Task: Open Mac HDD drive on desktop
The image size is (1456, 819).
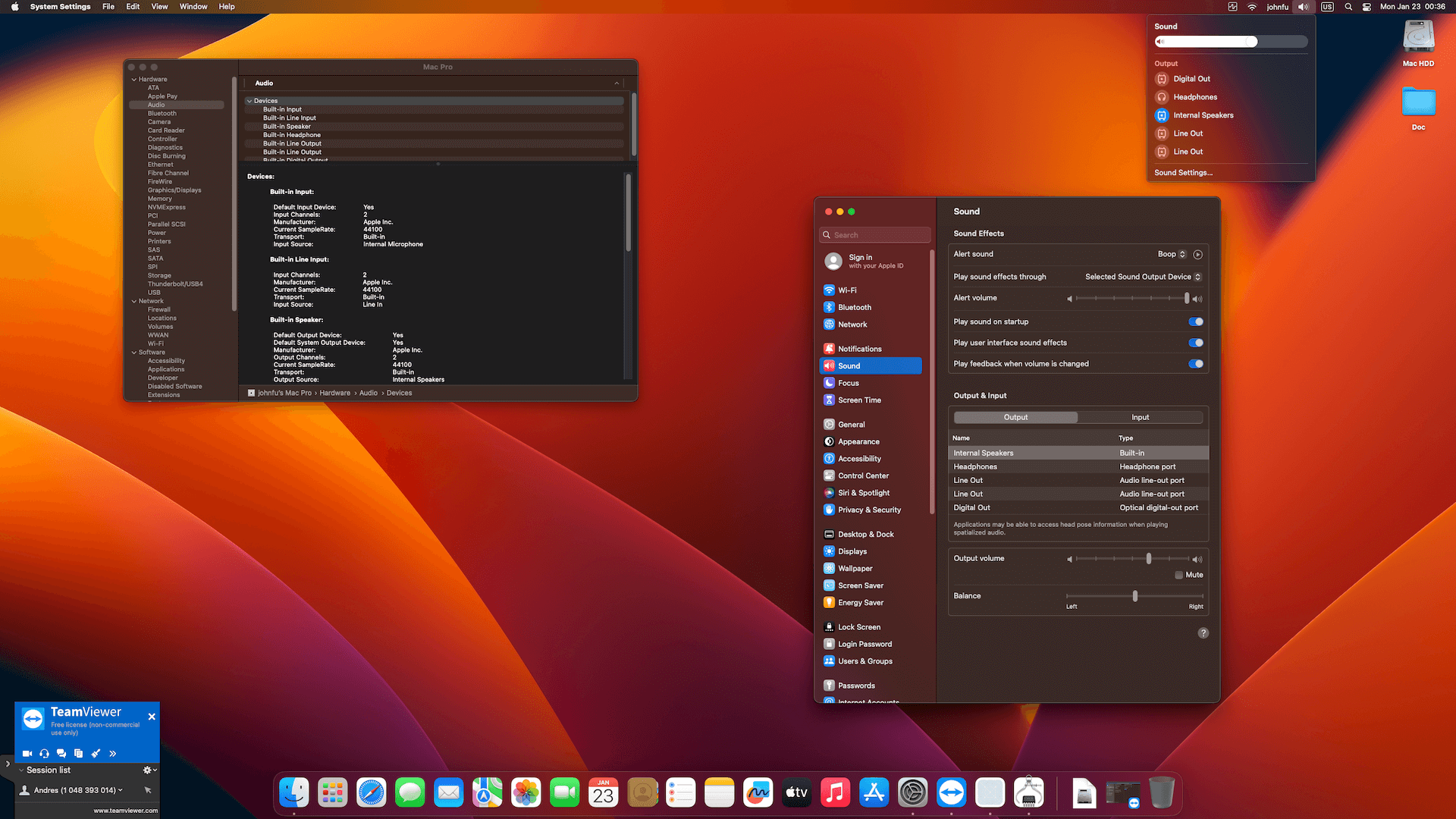Action: click(x=1419, y=43)
